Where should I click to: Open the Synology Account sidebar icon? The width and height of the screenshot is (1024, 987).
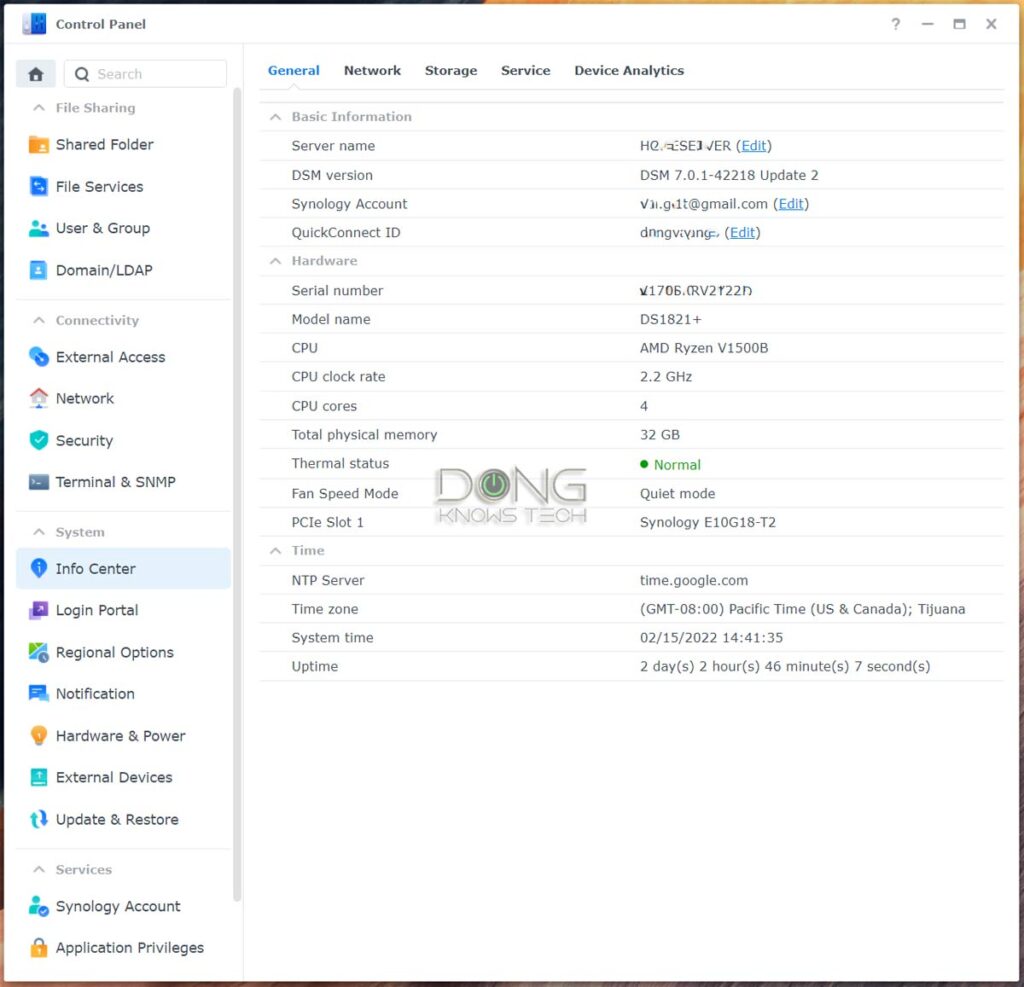[x=39, y=906]
